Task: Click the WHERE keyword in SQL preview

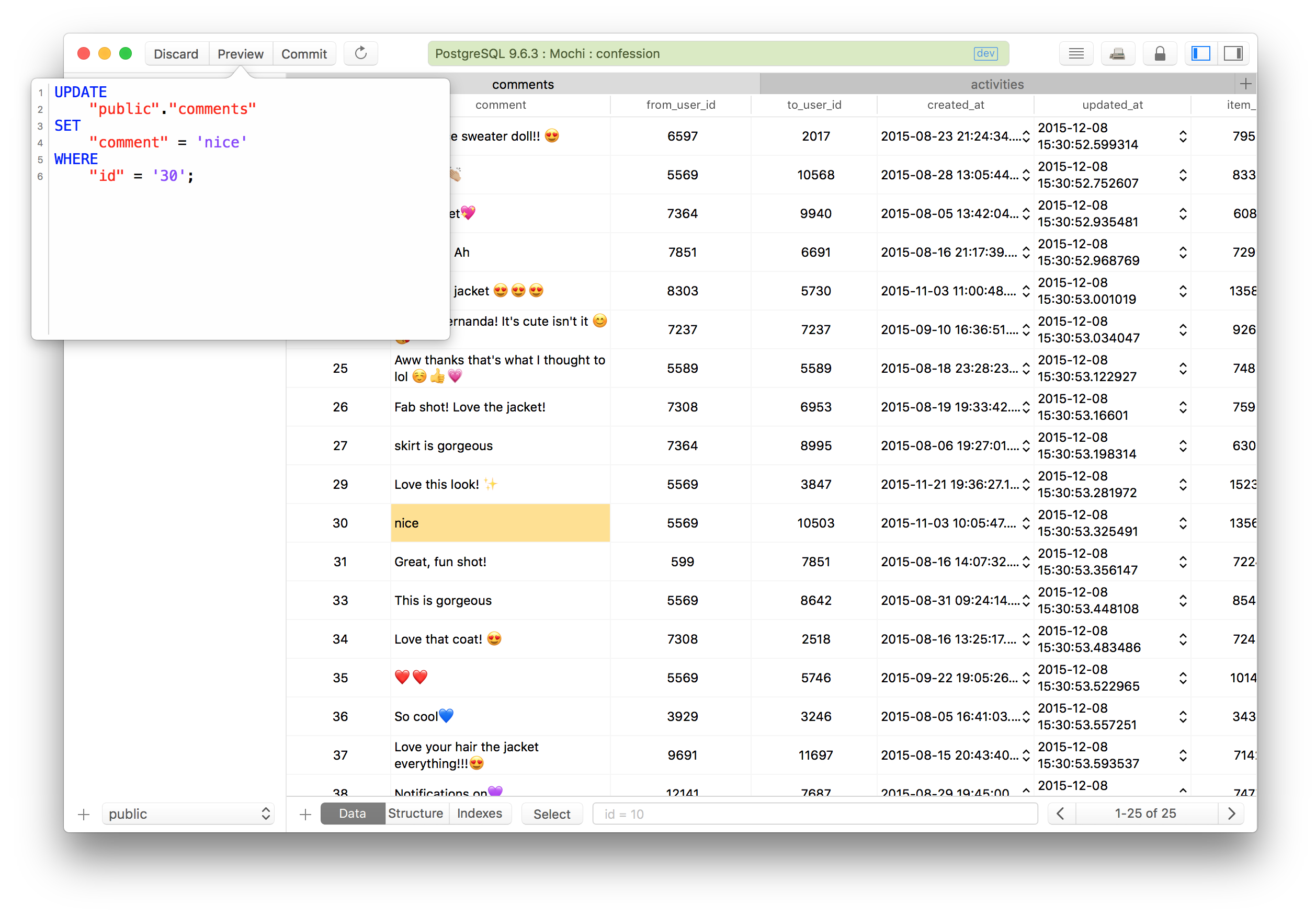Action: pyautogui.click(x=76, y=159)
